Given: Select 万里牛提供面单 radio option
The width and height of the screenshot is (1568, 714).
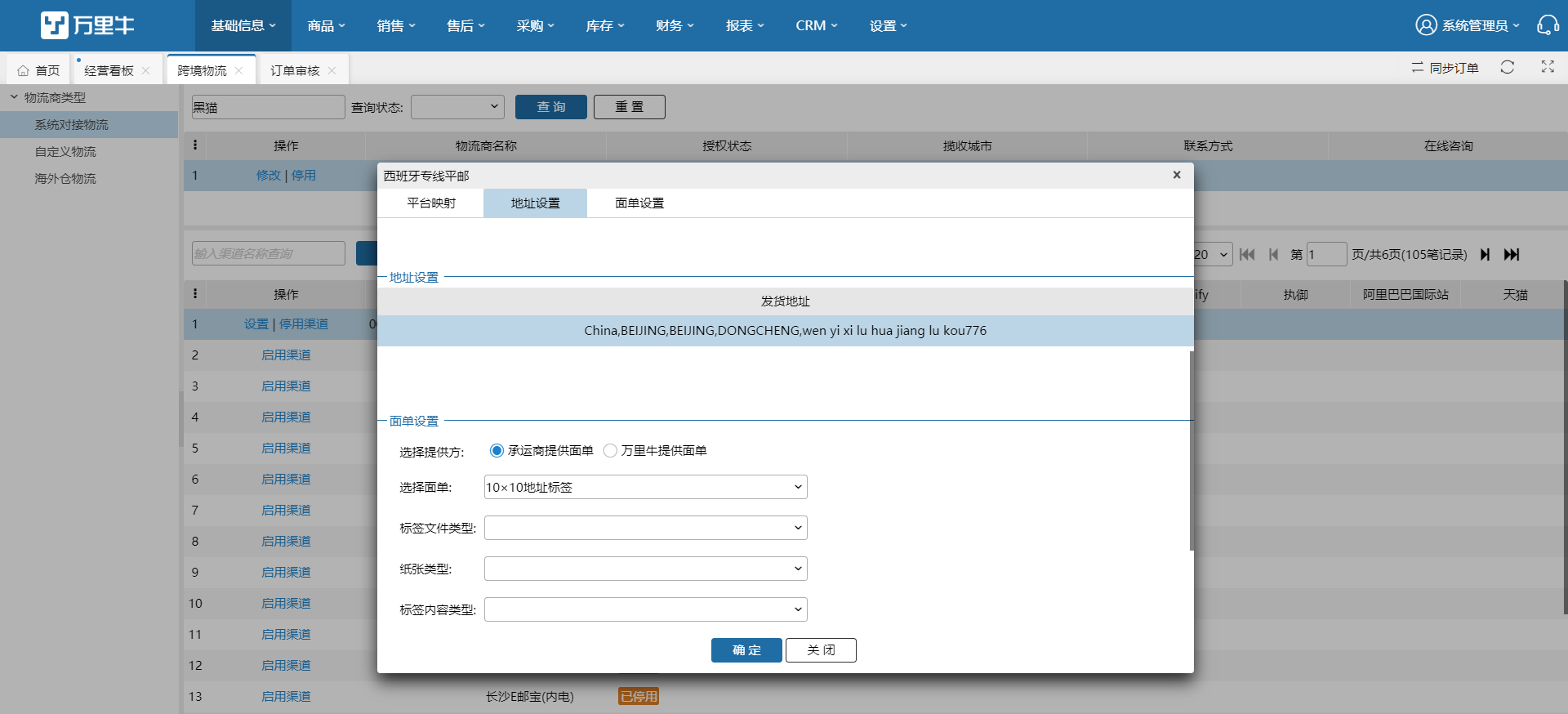Looking at the screenshot, I should point(610,450).
